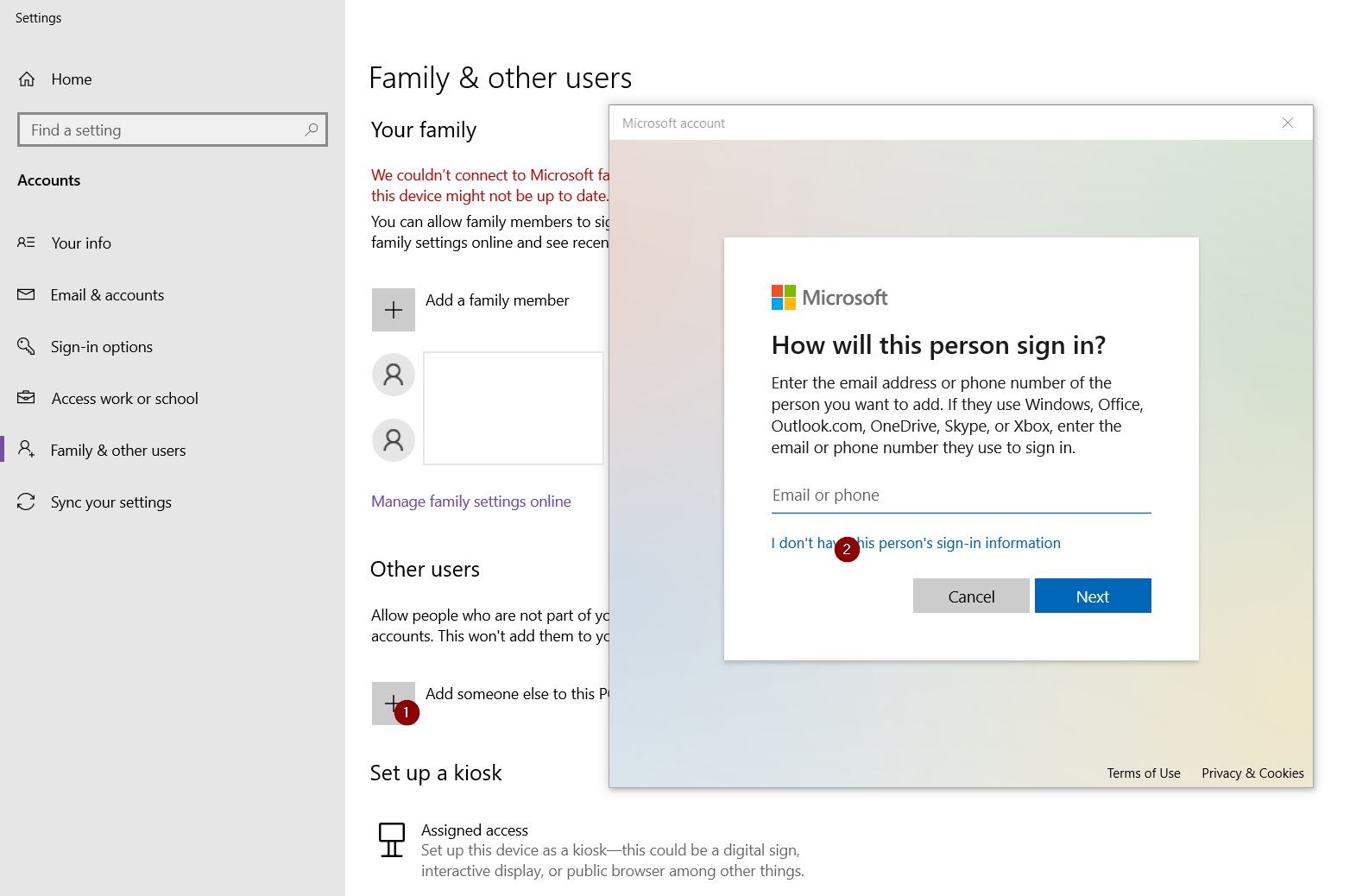Open Terms of Use link
This screenshot has width=1356, height=896.
(x=1144, y=773)
